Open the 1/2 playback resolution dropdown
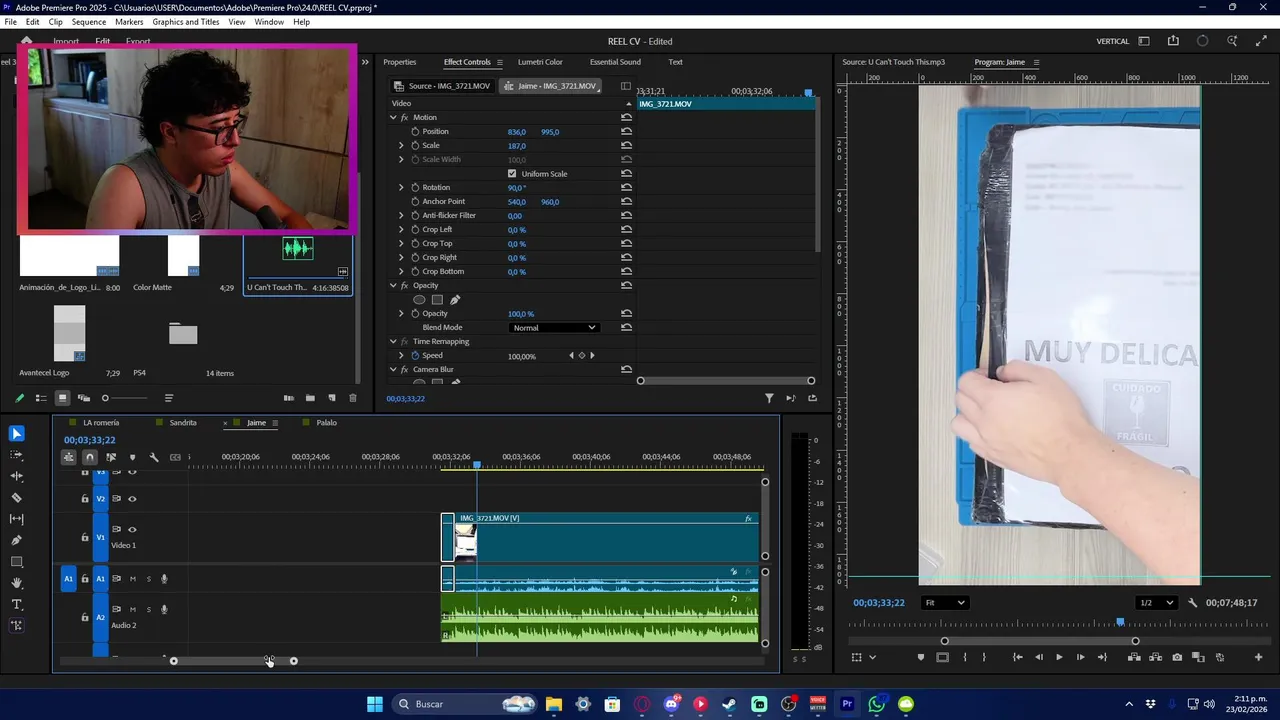 [x=1157, y=603]
